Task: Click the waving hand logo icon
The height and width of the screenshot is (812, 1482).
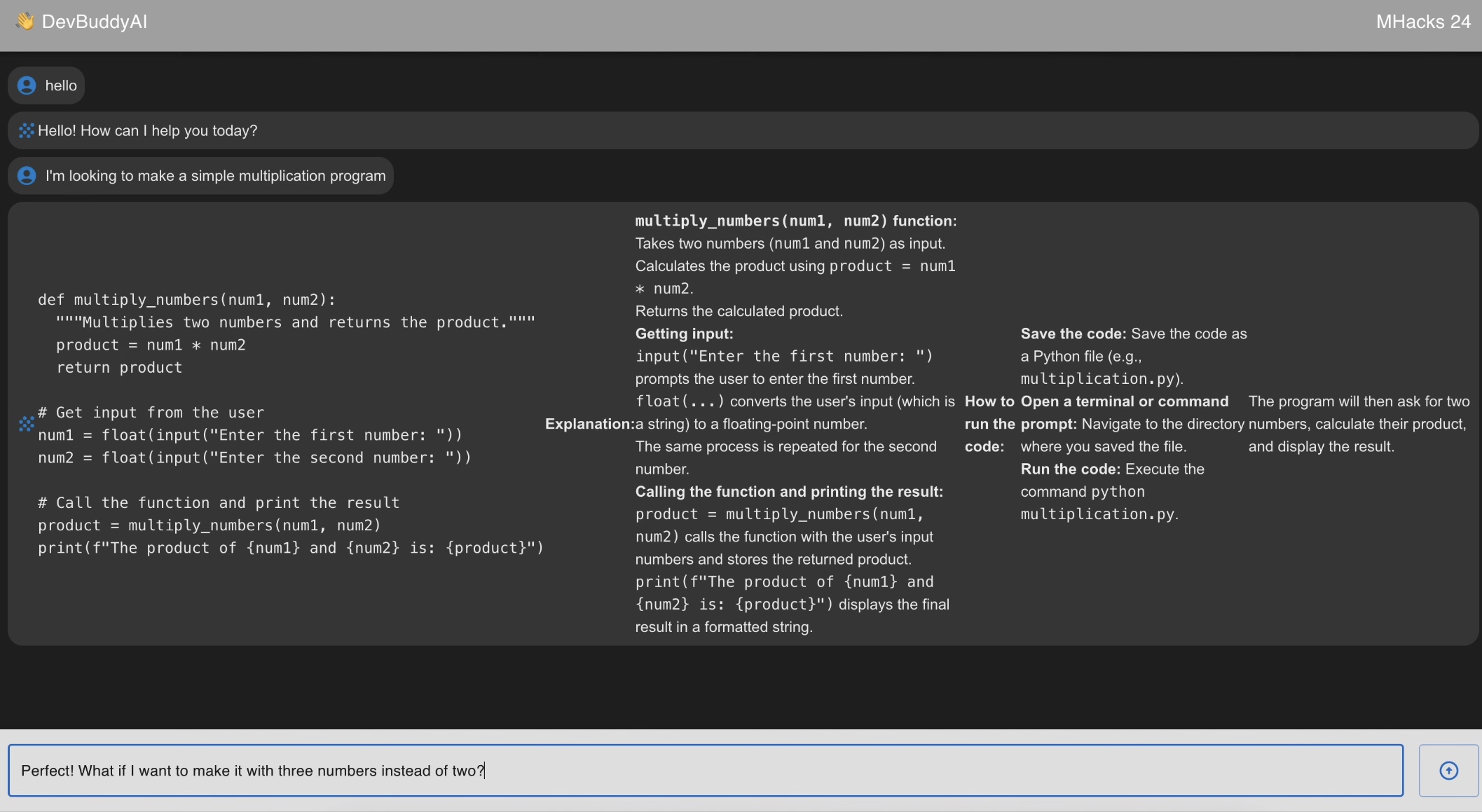Action: pos(25,22)
